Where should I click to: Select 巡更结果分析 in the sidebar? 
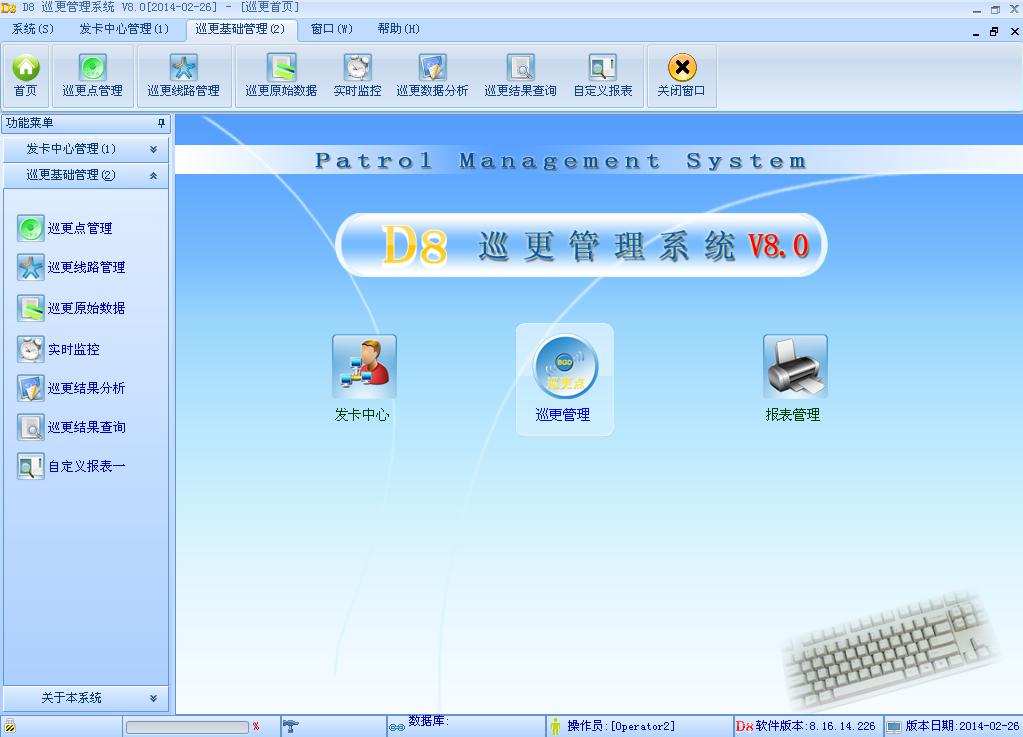point(86,388)
